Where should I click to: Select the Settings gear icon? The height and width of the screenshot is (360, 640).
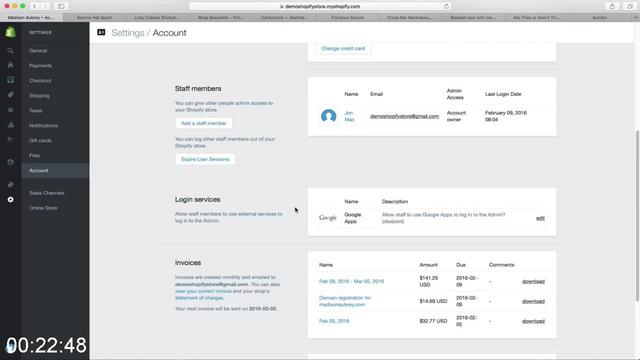[x=10, y=200]
